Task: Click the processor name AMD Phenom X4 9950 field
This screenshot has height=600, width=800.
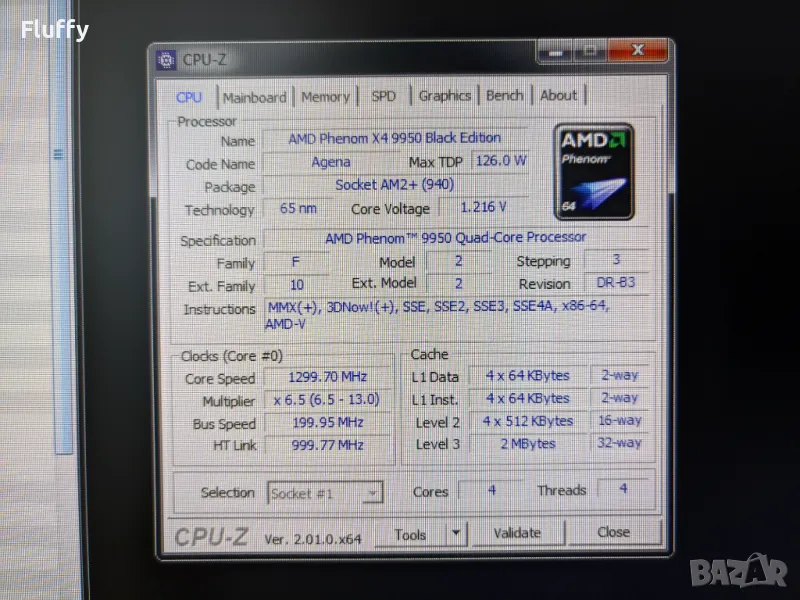Action: click(395, 138)
